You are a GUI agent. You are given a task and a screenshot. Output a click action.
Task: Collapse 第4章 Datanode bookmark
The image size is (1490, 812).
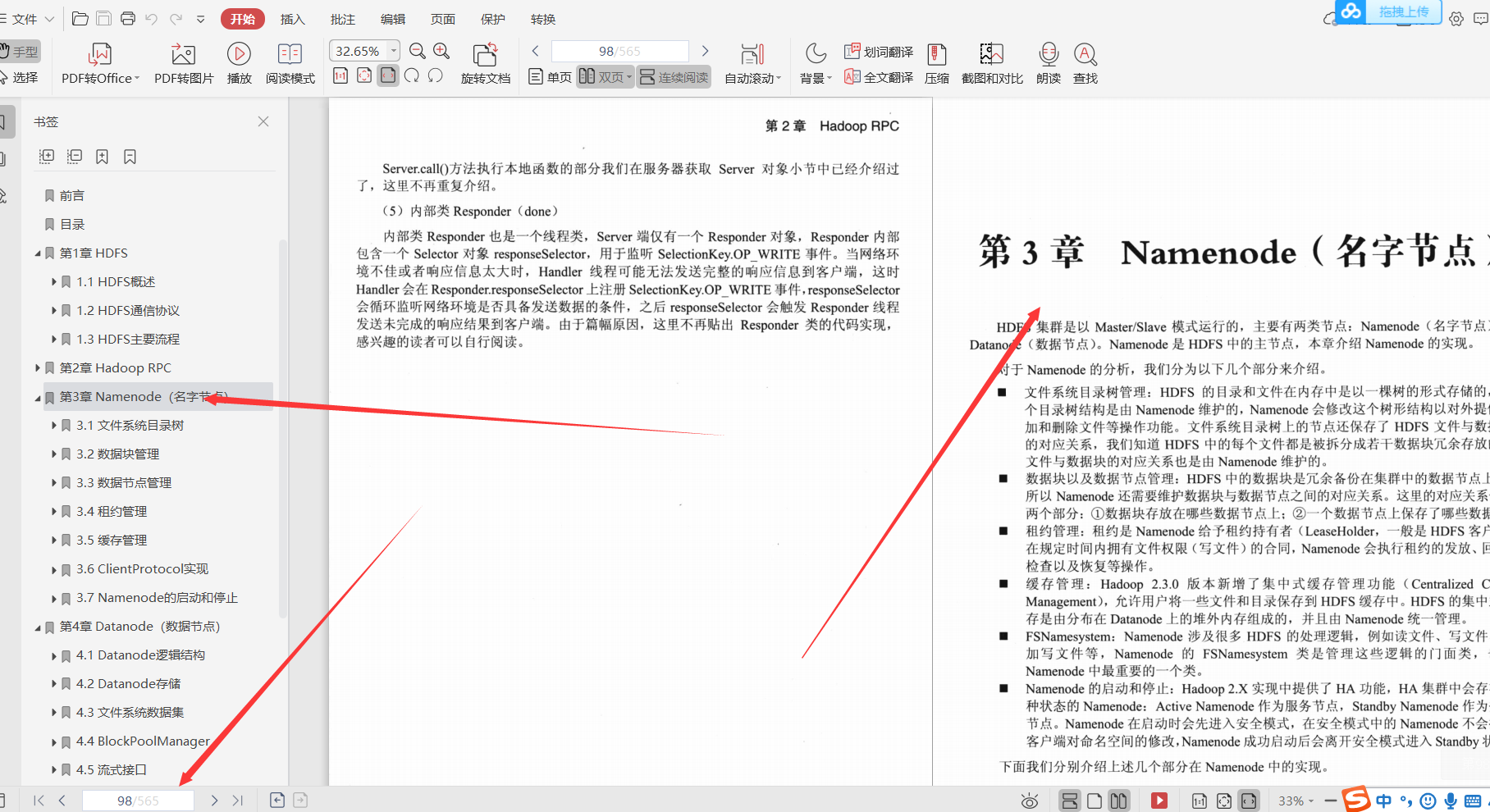click(x=38, y=627)
